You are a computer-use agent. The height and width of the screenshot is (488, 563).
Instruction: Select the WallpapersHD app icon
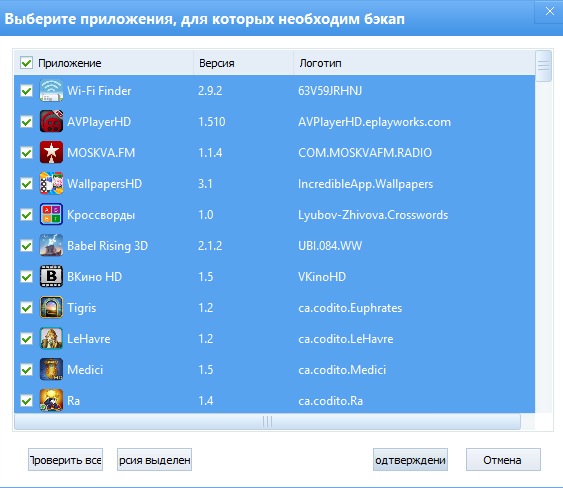point(51,183)
